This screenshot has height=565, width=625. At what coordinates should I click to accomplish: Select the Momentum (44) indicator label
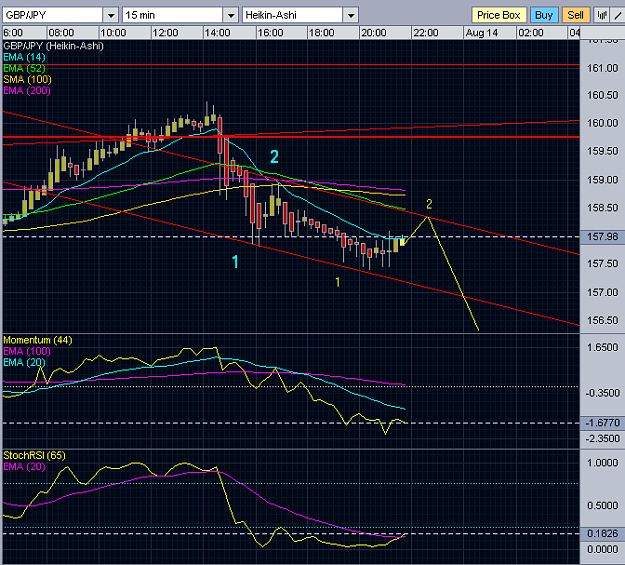(x=38, y=340)
